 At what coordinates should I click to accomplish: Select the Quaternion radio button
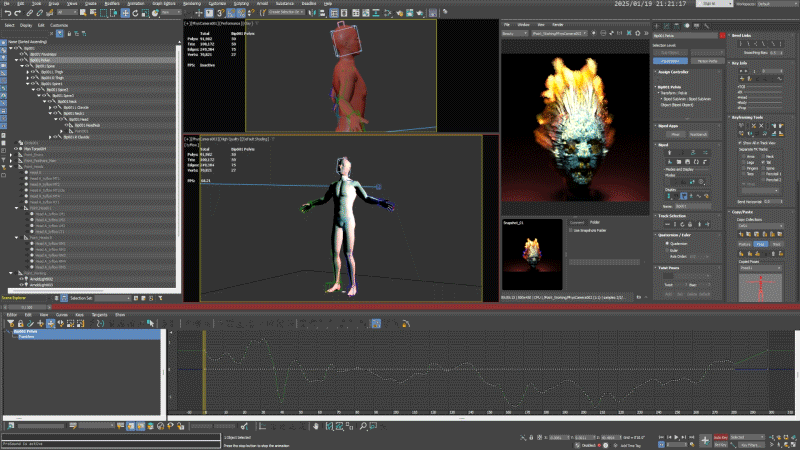(x=668, y=244)
